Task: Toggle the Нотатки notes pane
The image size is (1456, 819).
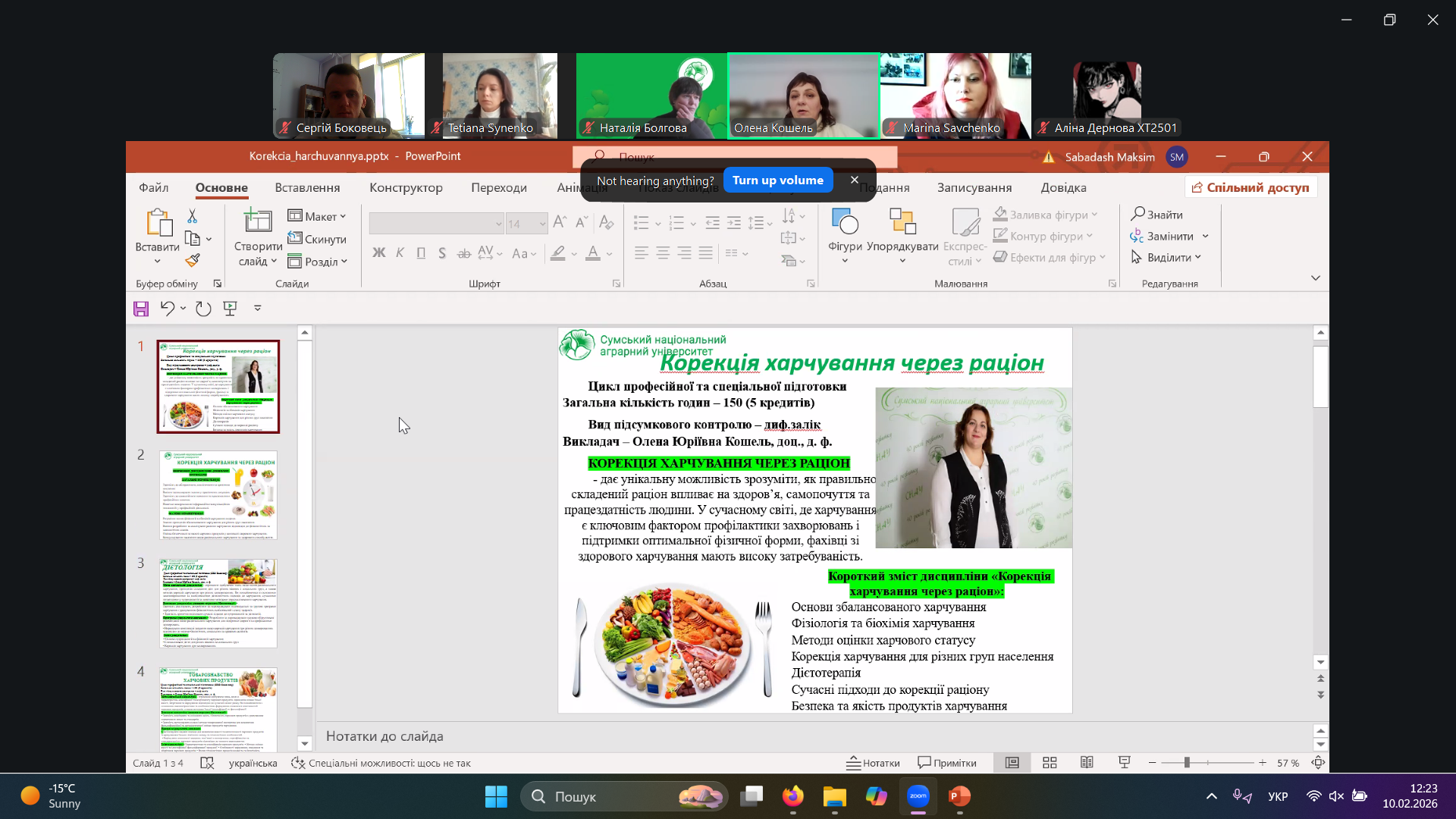Action: (873, 763)
